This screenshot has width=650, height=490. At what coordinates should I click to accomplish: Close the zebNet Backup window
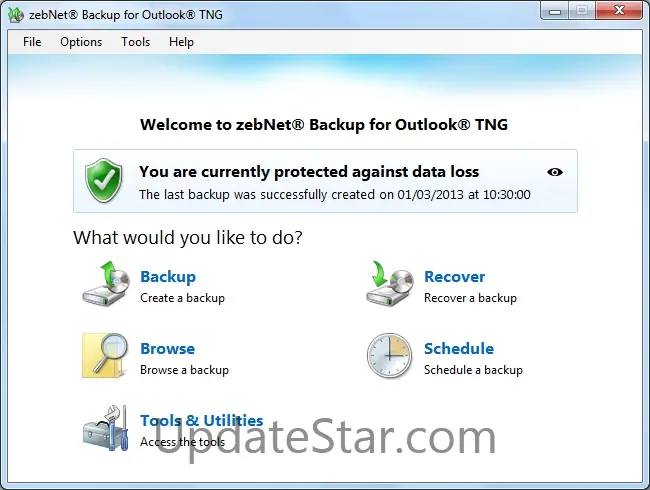point(619,11)
